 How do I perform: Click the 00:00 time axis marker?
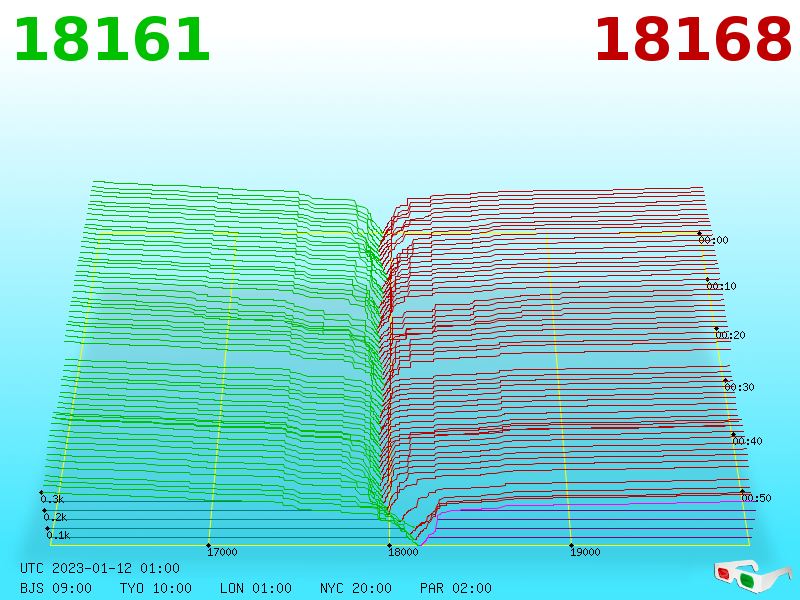click(713, 240)
